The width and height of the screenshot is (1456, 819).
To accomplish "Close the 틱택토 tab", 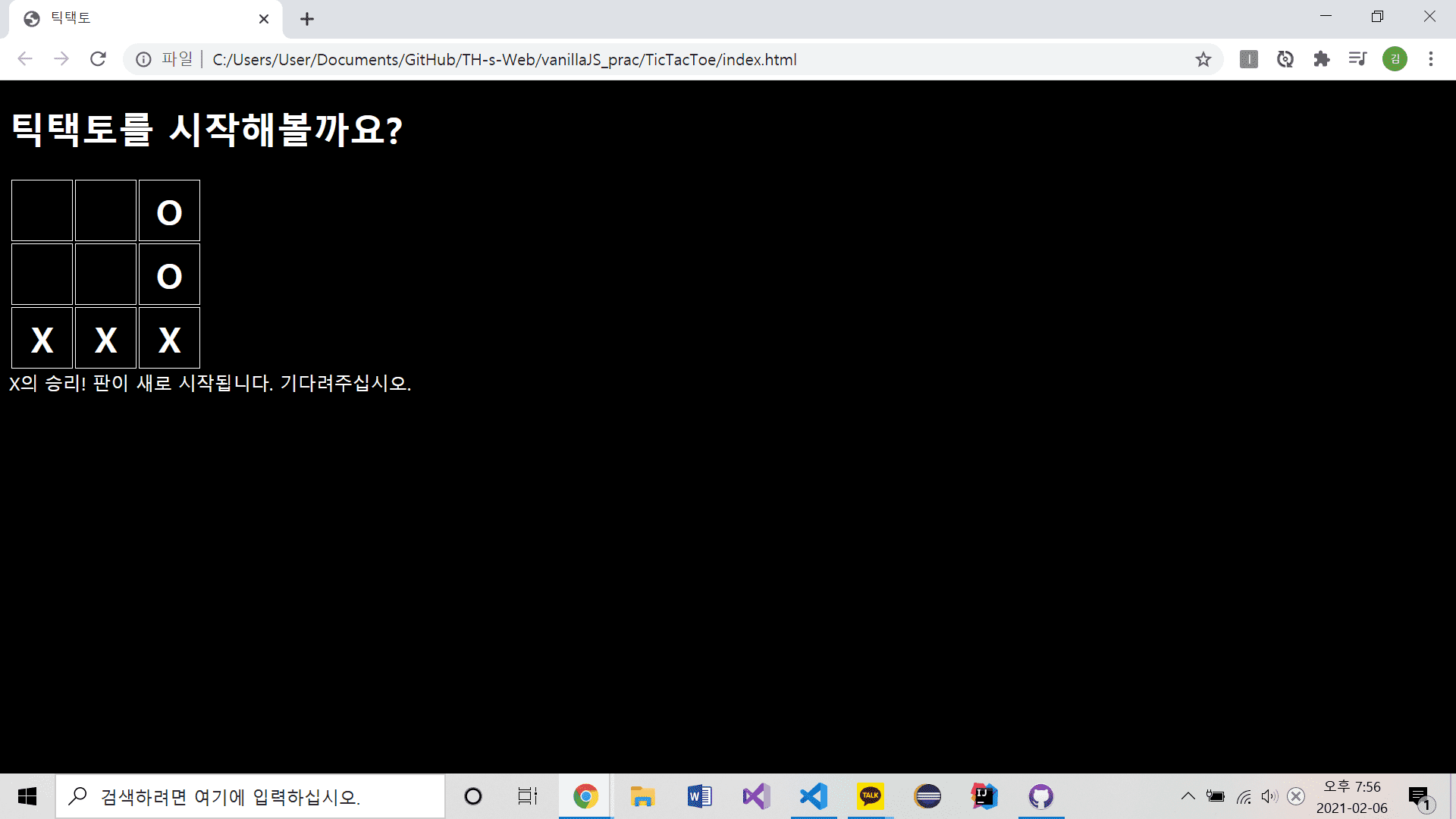I will (264, 19).
